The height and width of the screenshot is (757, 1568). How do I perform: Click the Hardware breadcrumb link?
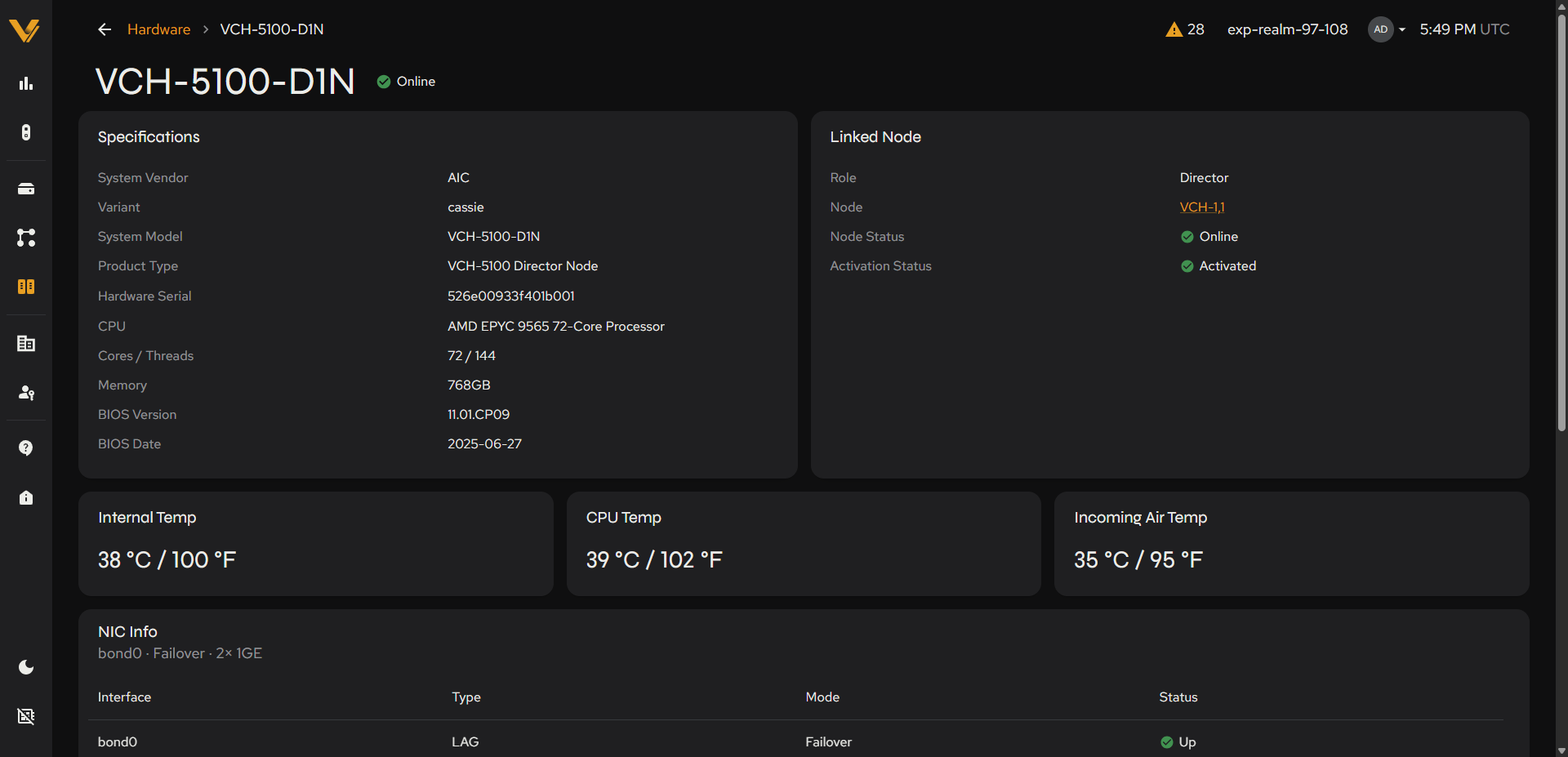tap(158, 29)
